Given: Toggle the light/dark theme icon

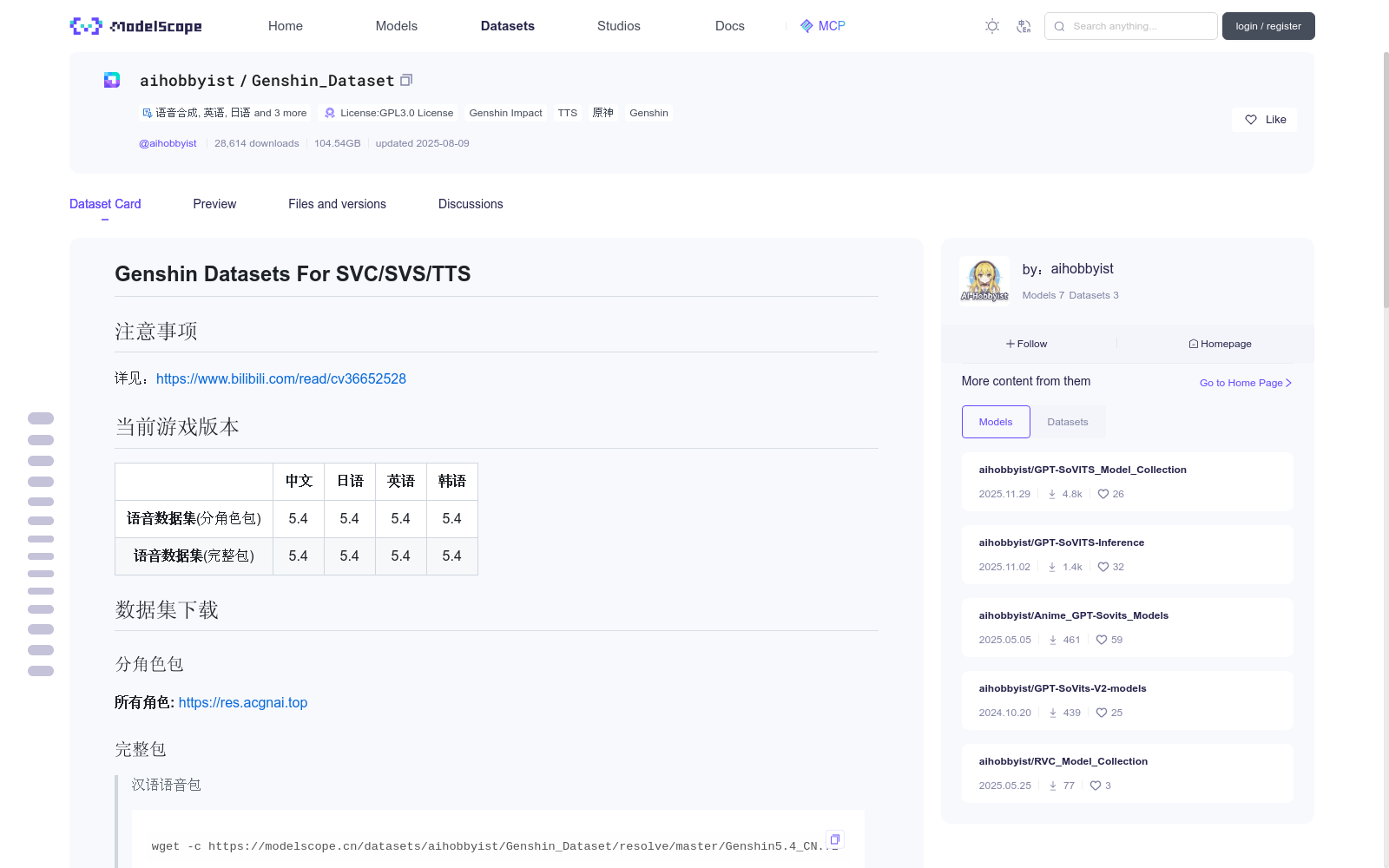Looking at the screenshot, I should [x=992, y=26].
